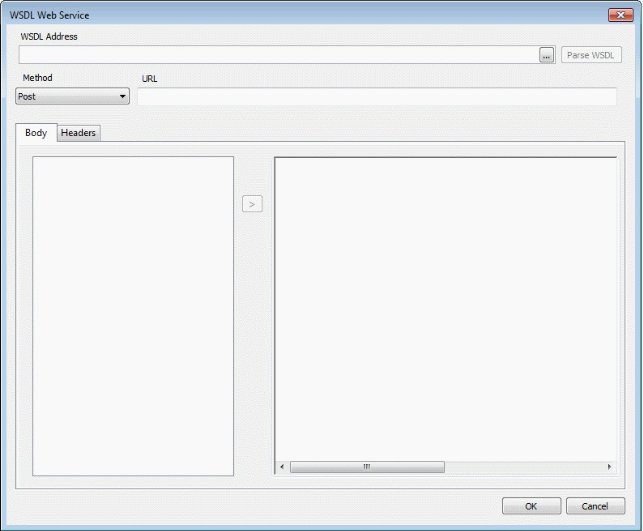Switch to the Headers tab
643x531 pixels.
coord(78,133)
